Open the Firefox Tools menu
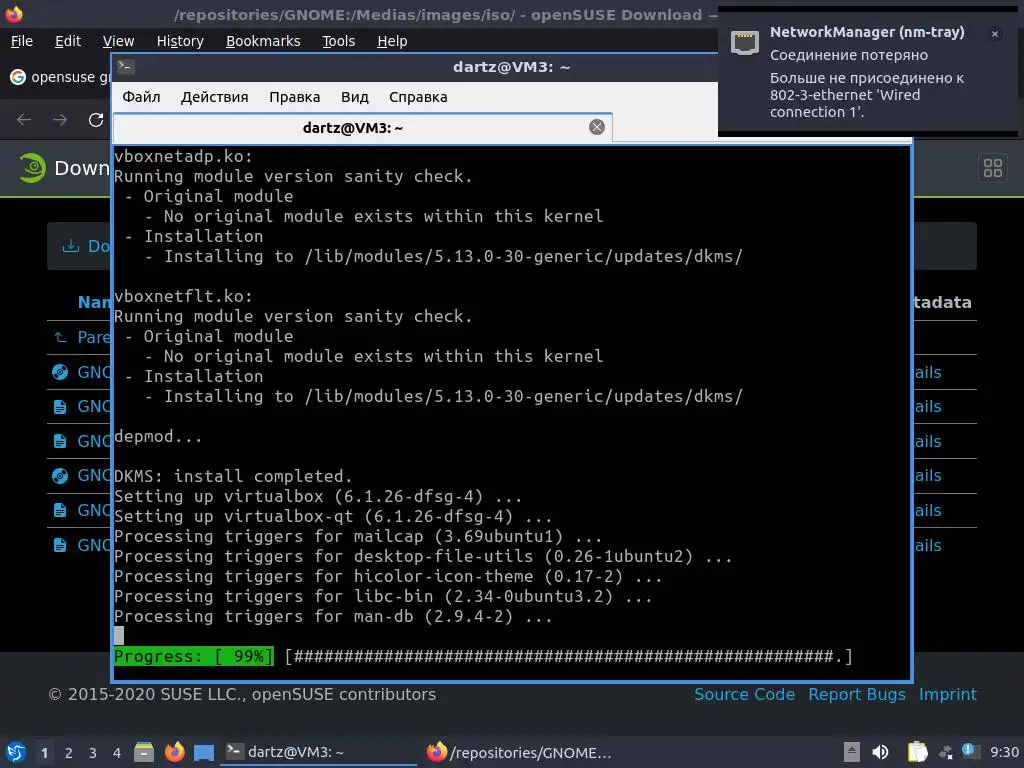The width and height of the screenshot is (1024, 768). (x=338, y=41)
